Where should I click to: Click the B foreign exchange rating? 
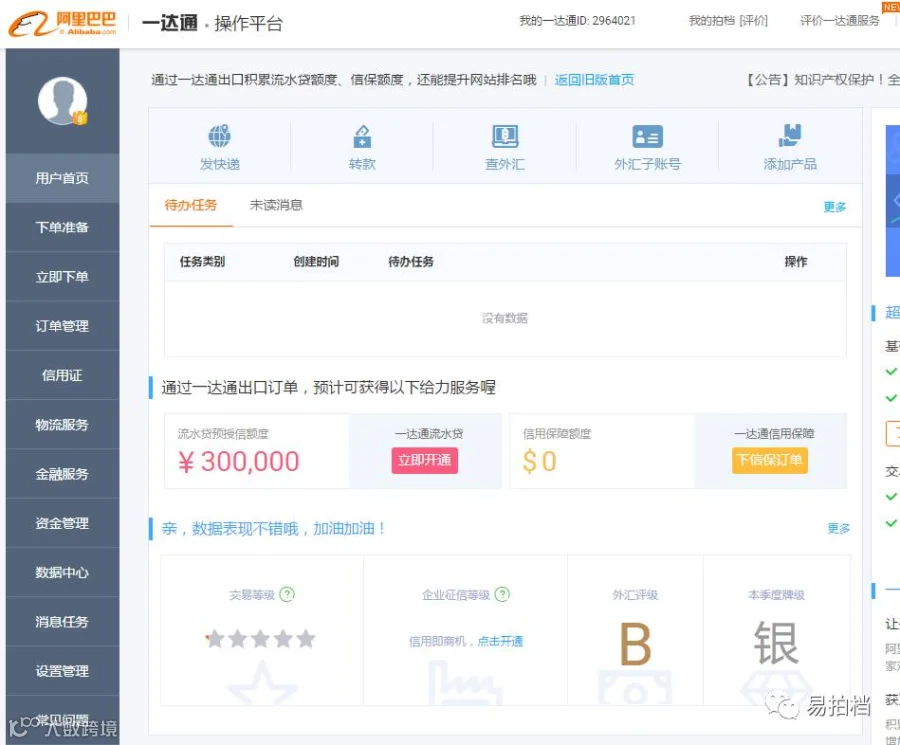(x=635, y=645)
